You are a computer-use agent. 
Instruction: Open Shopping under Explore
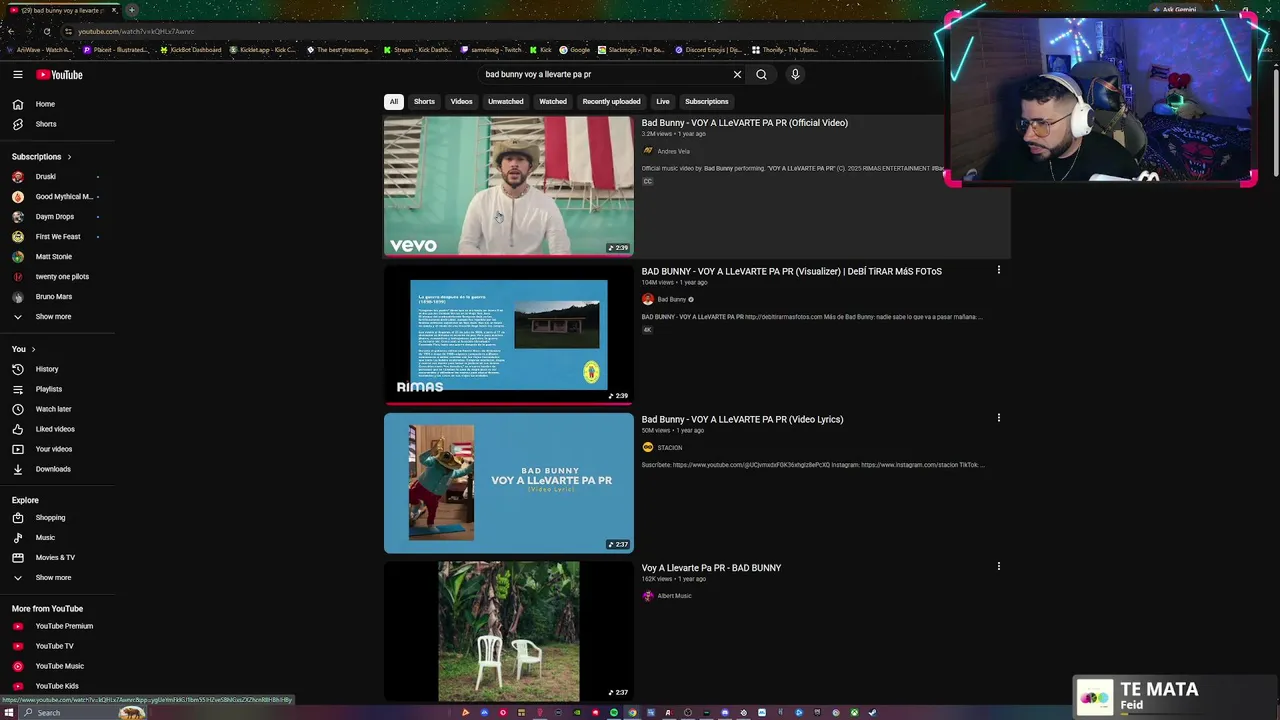tap(56, 518)
